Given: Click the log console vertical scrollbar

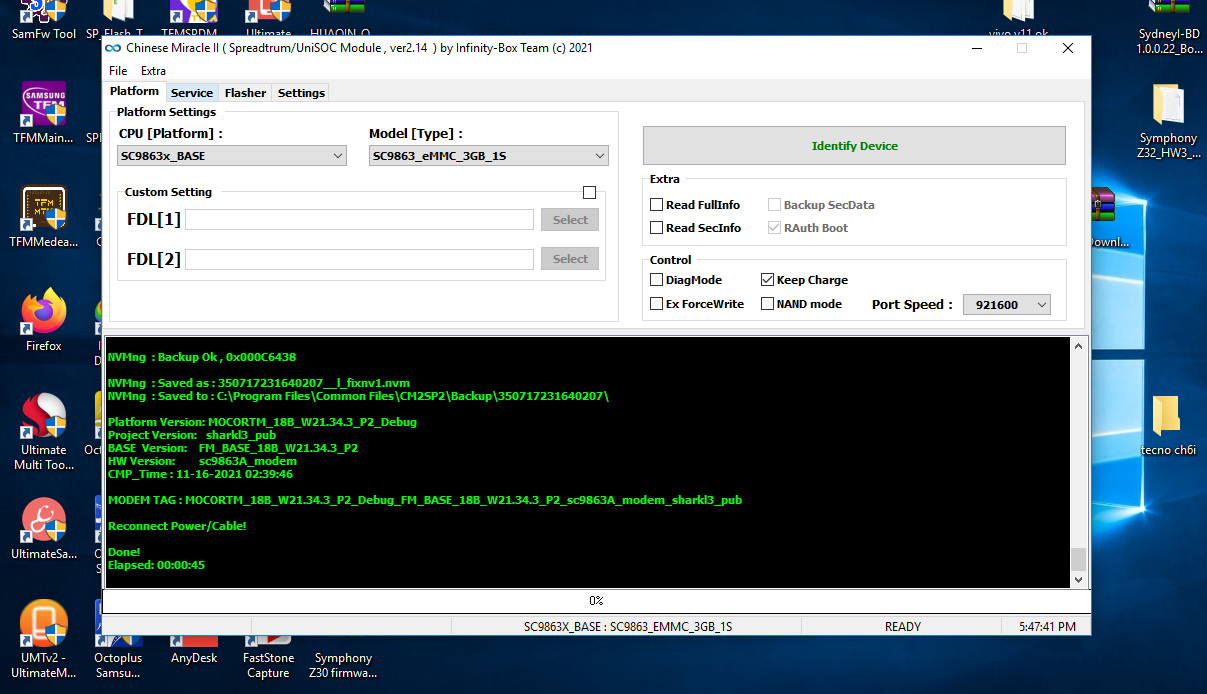Looking at the screenshot, I should 1077,460.
